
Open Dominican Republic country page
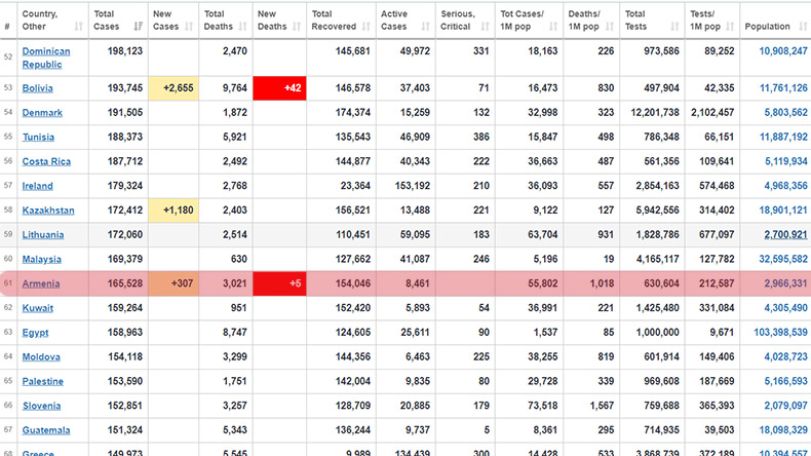point(46,58)
